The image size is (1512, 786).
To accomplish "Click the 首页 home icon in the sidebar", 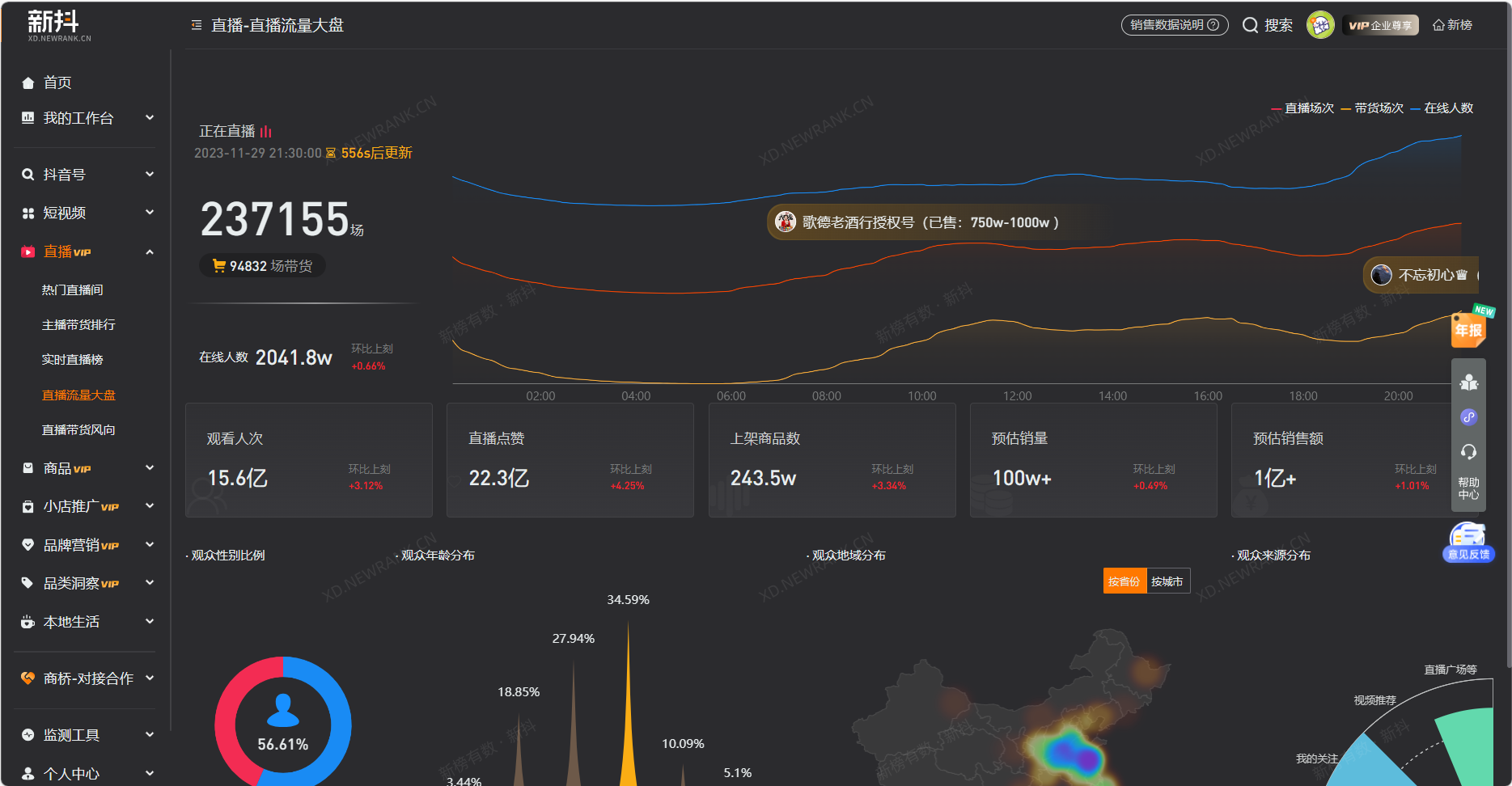I will click(28, 82).
